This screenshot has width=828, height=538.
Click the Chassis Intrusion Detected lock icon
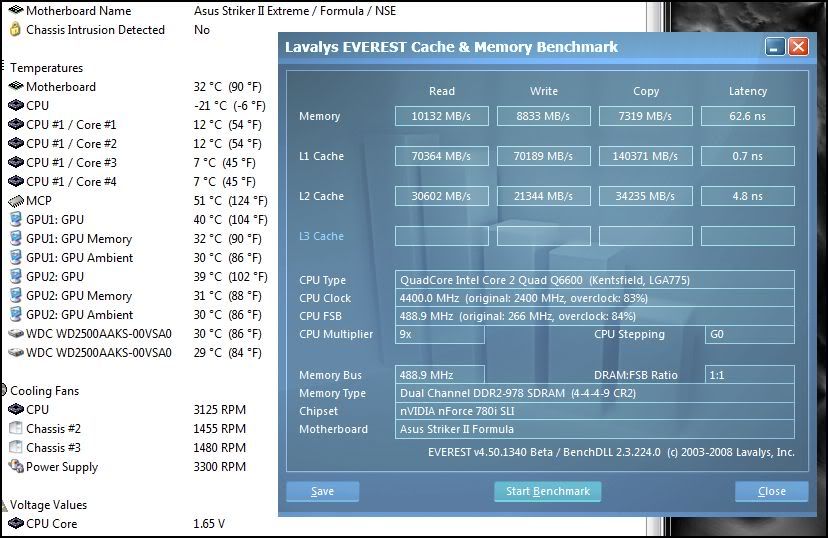[16, 29]
